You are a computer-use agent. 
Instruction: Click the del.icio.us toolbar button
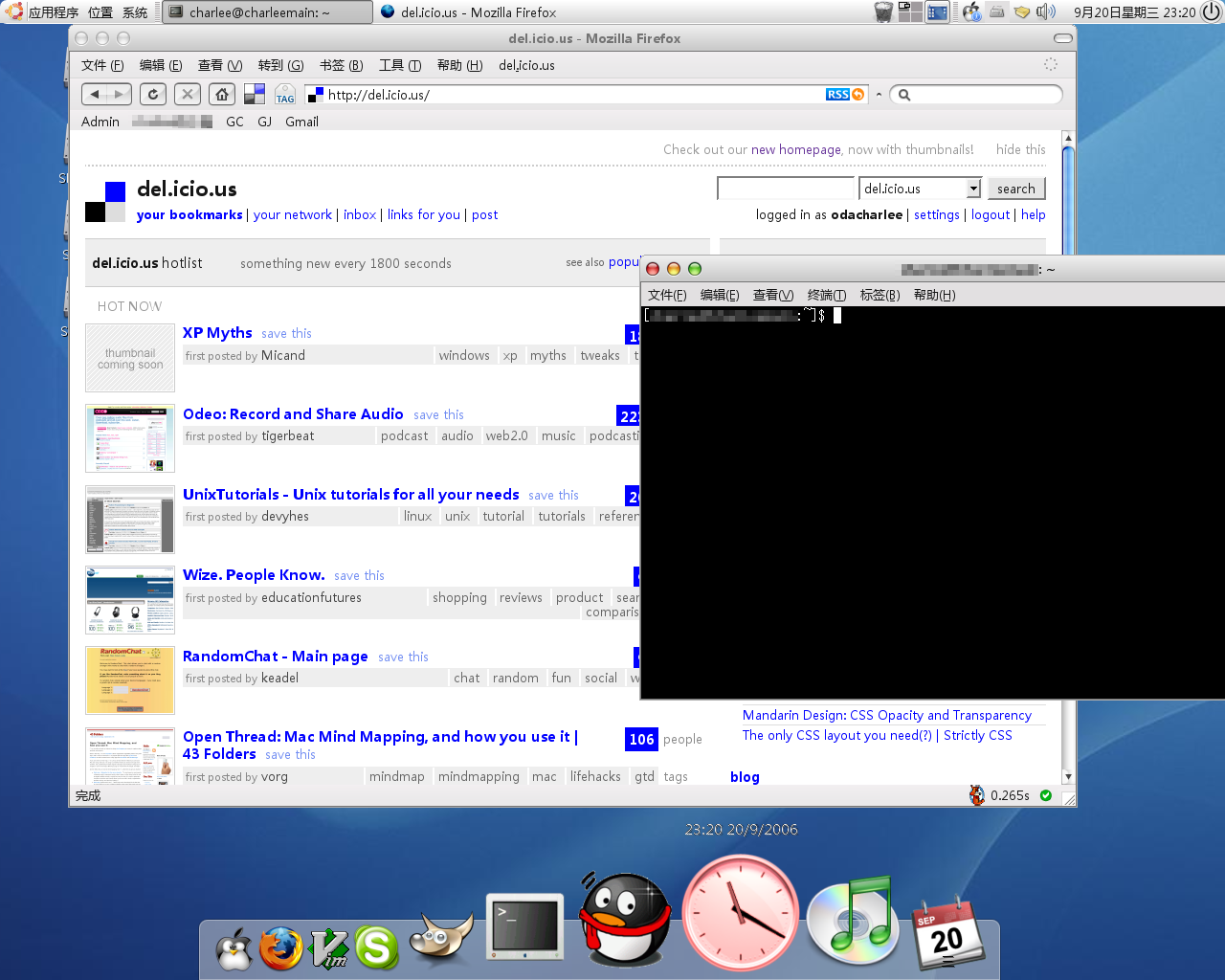pos(255,94)
